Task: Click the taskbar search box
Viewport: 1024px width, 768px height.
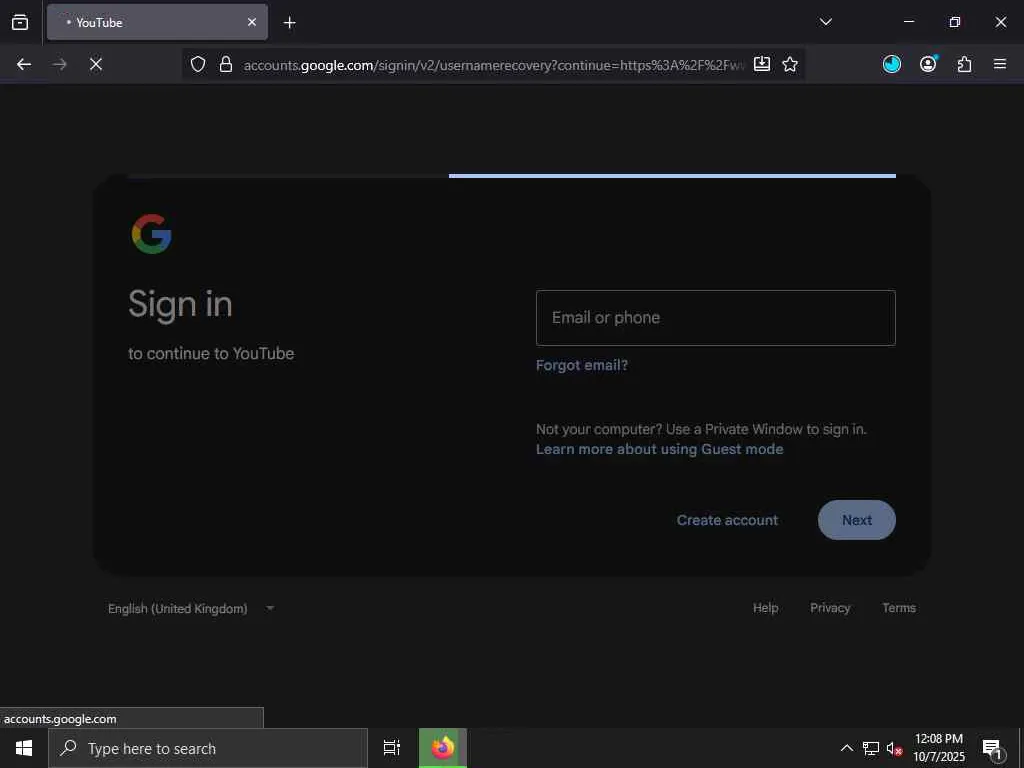Action: [x=208, y=748]
